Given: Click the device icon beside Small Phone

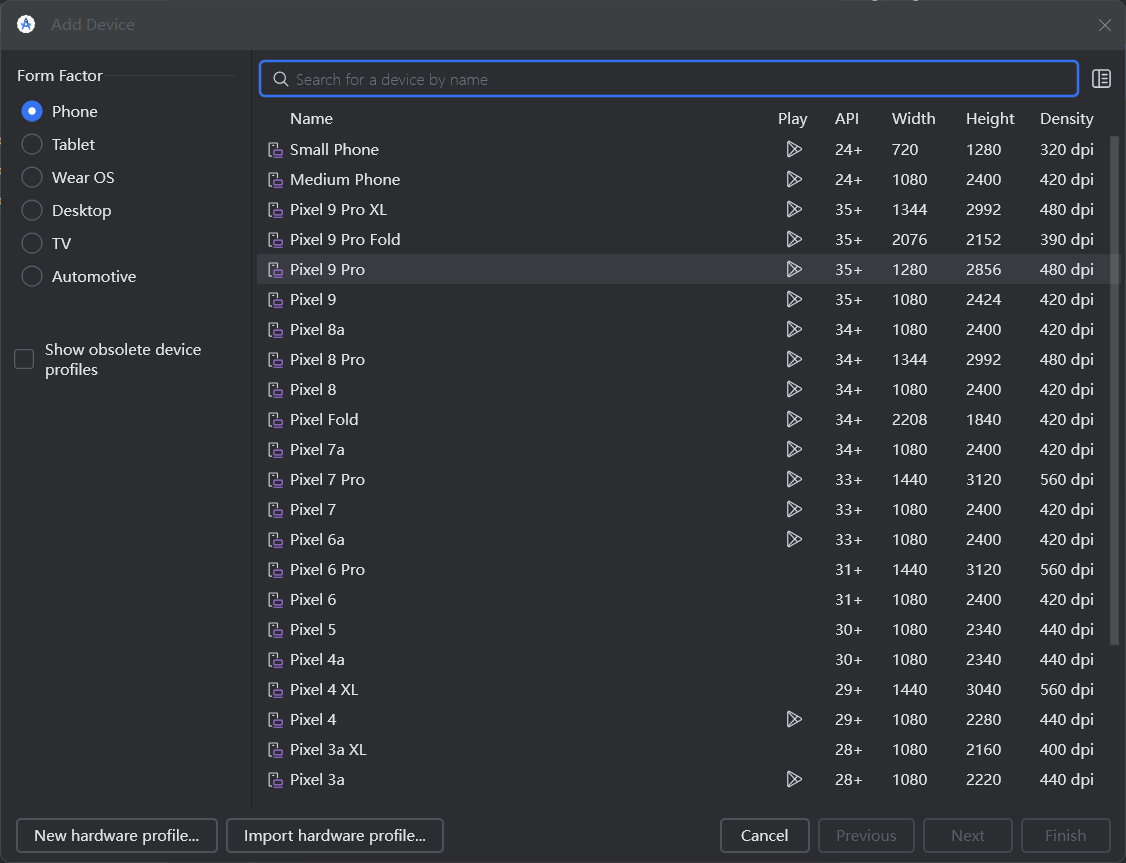Looking at the screenshot, I should (x=275, y=149).
